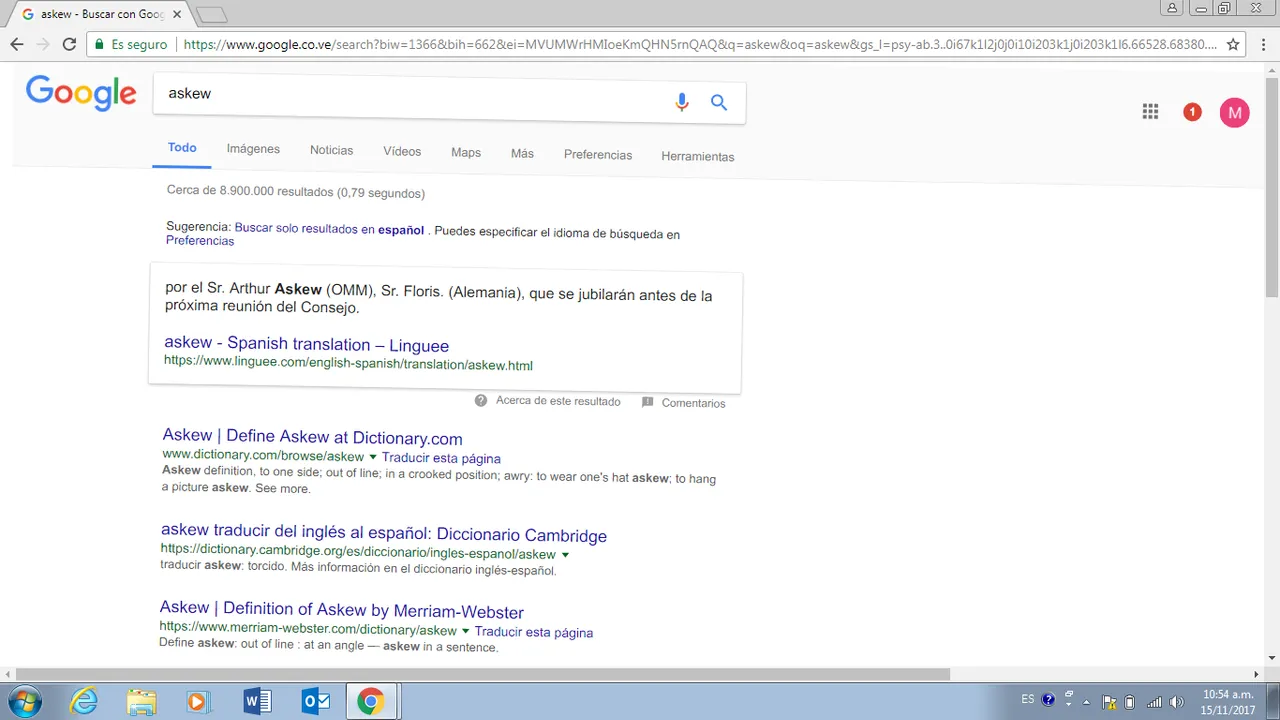
Task: Open a new Chrome tab
Action: tap(211, 14)
